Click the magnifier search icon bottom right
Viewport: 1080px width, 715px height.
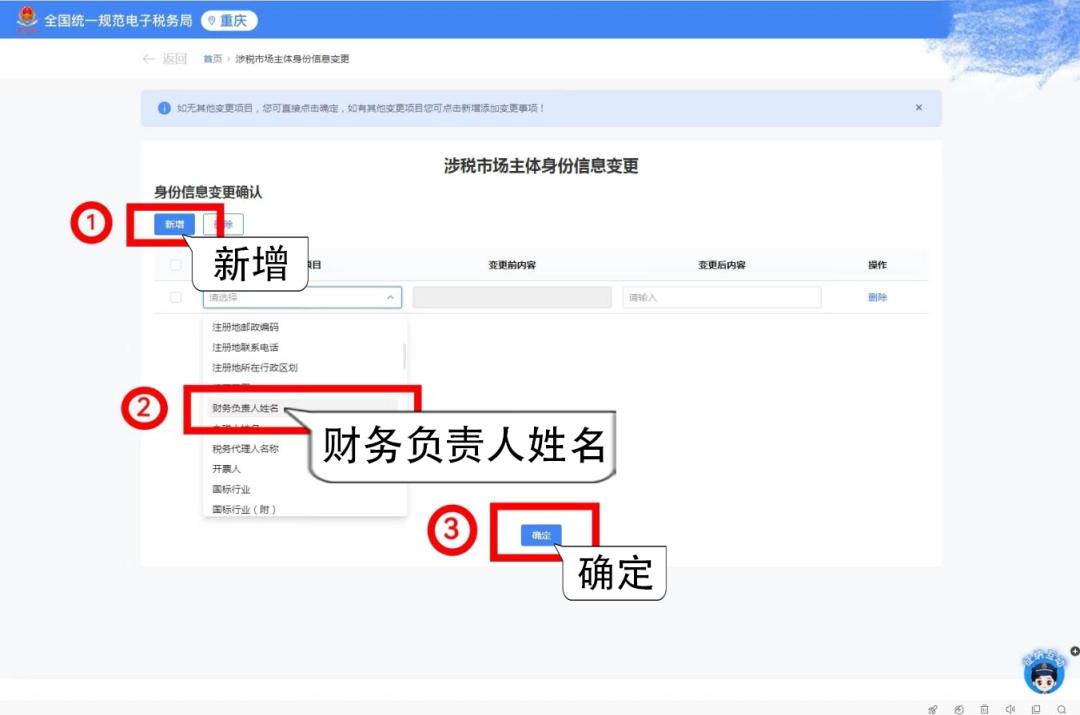pos(1061,709)
